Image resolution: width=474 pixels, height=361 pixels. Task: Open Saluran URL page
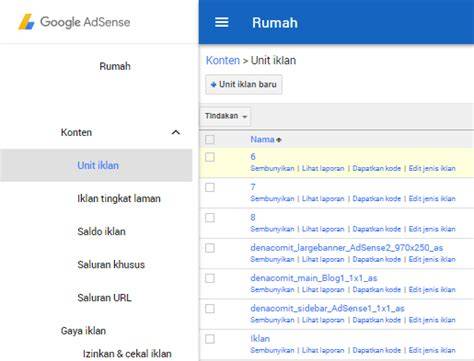coord(104,297)
